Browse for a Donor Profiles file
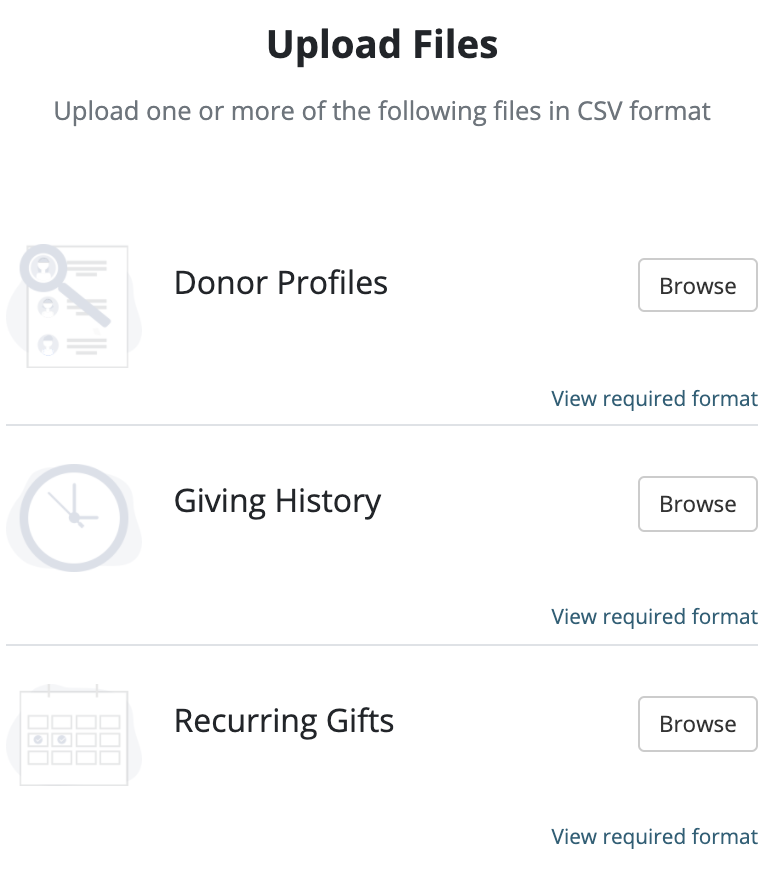Image resolution: width=772 pixels, height=870 pixels. pyautogui.click(x=697, y=285)
